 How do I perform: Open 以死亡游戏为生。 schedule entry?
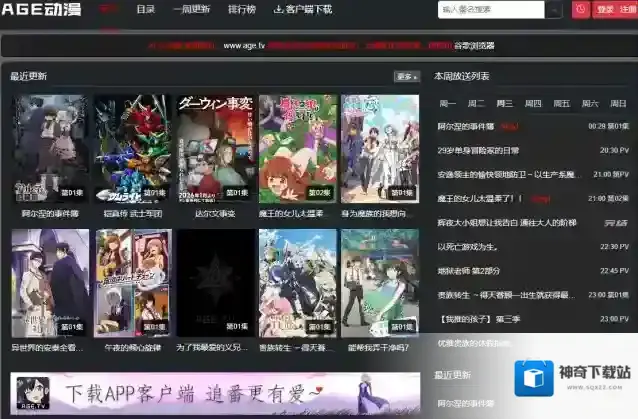click(x=468, y=247)
